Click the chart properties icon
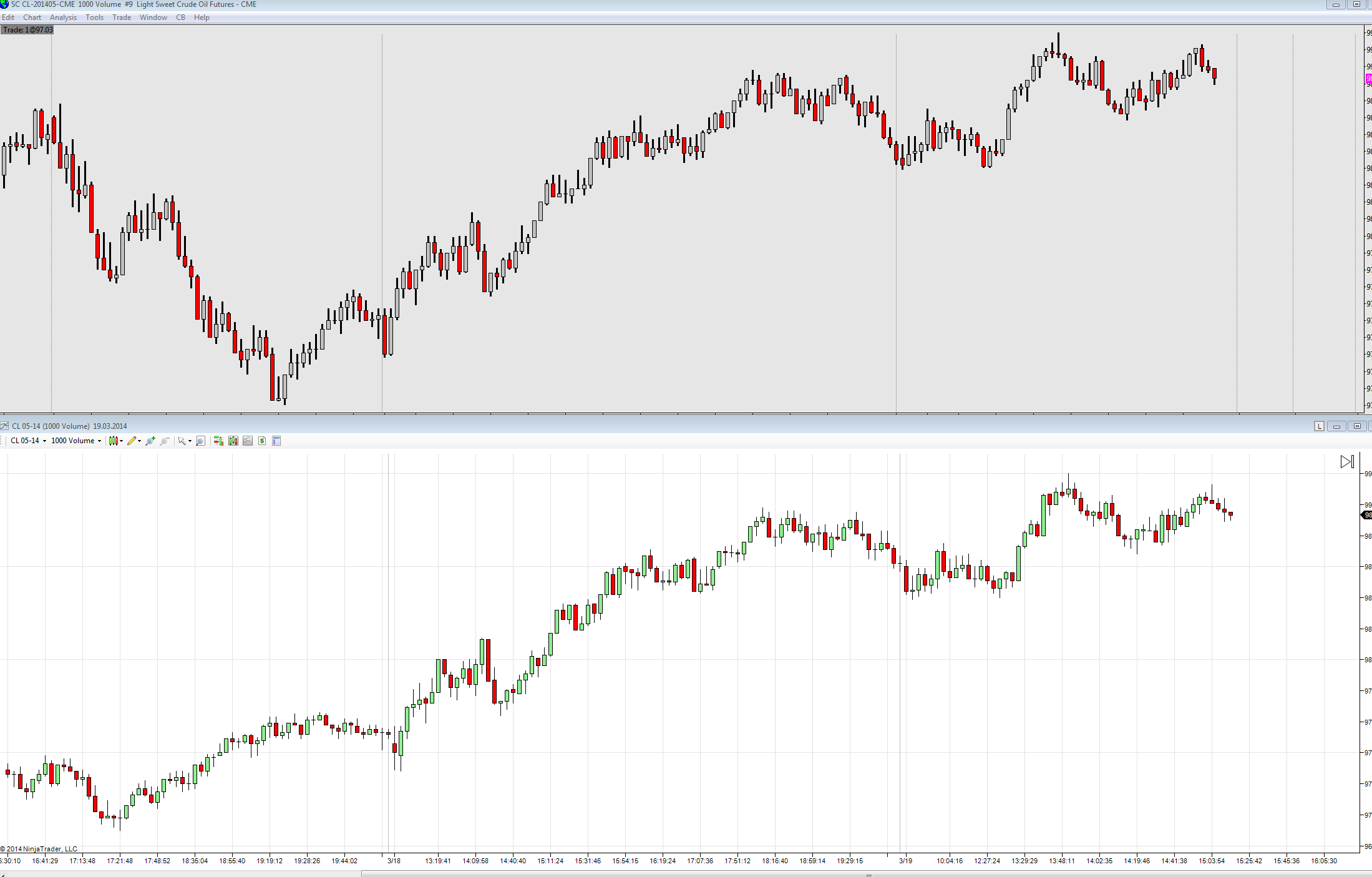The height and width of the screenshot is (877, 1372). point(276,441)
